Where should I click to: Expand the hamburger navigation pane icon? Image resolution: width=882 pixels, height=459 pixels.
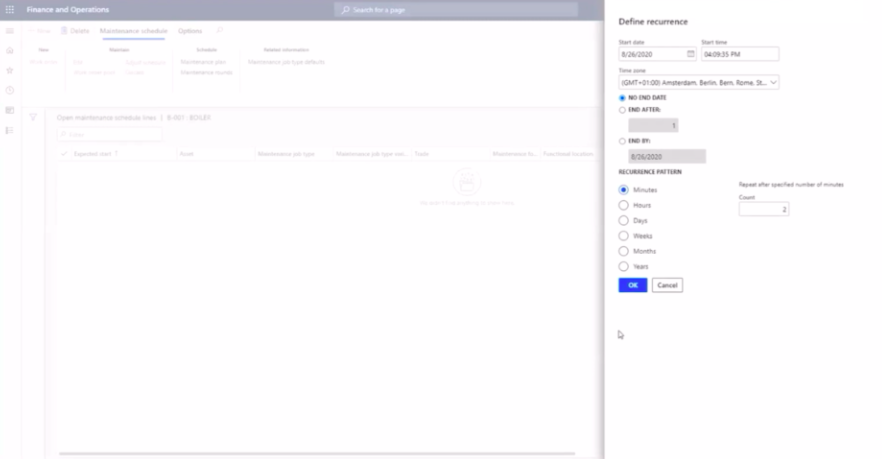[x=10, y=31]
